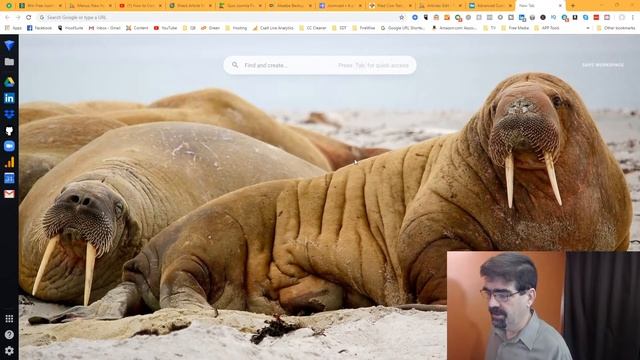The image size is (640, 360).
Task: Open Google Analytics sidebar shortcut
Action: tap(9, 162)
